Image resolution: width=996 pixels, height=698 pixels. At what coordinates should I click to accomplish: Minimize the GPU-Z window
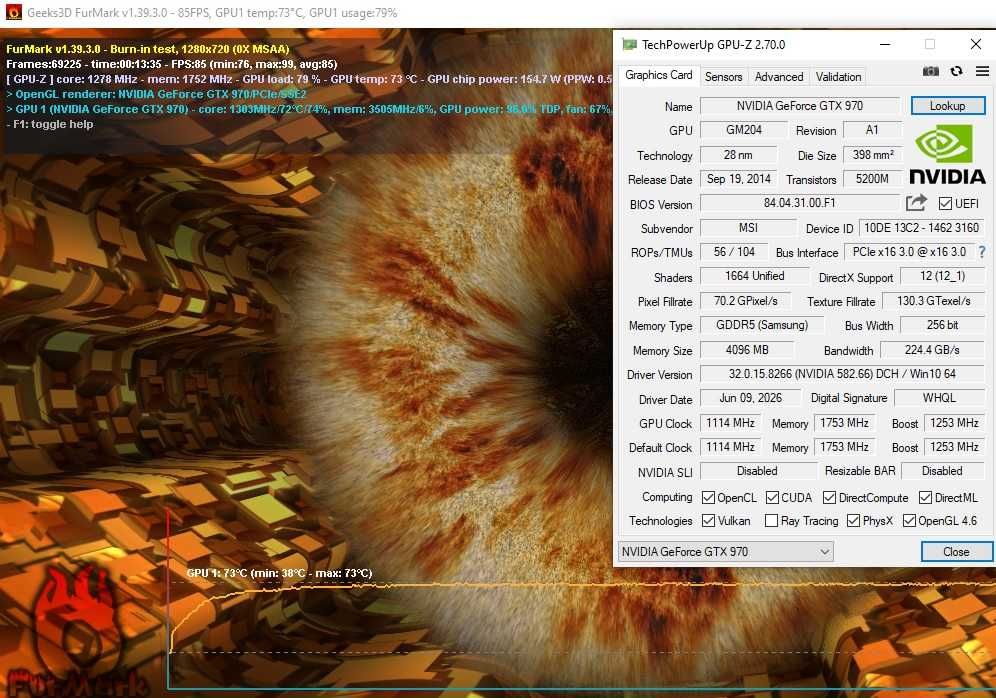[x=885, y=44]
